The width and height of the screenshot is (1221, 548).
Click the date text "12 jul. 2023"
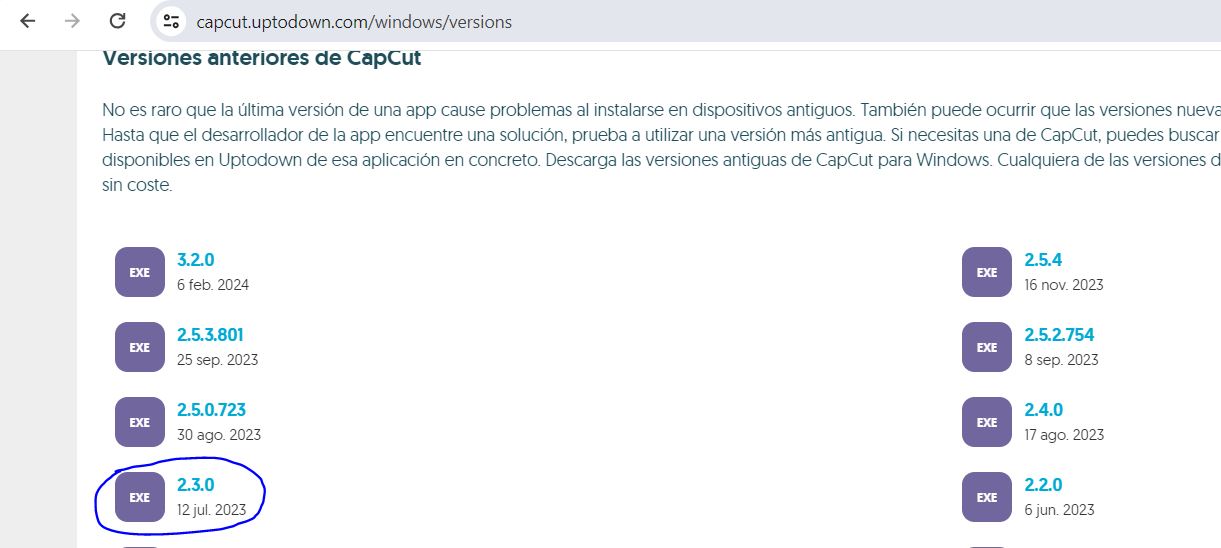coord(211,510)
